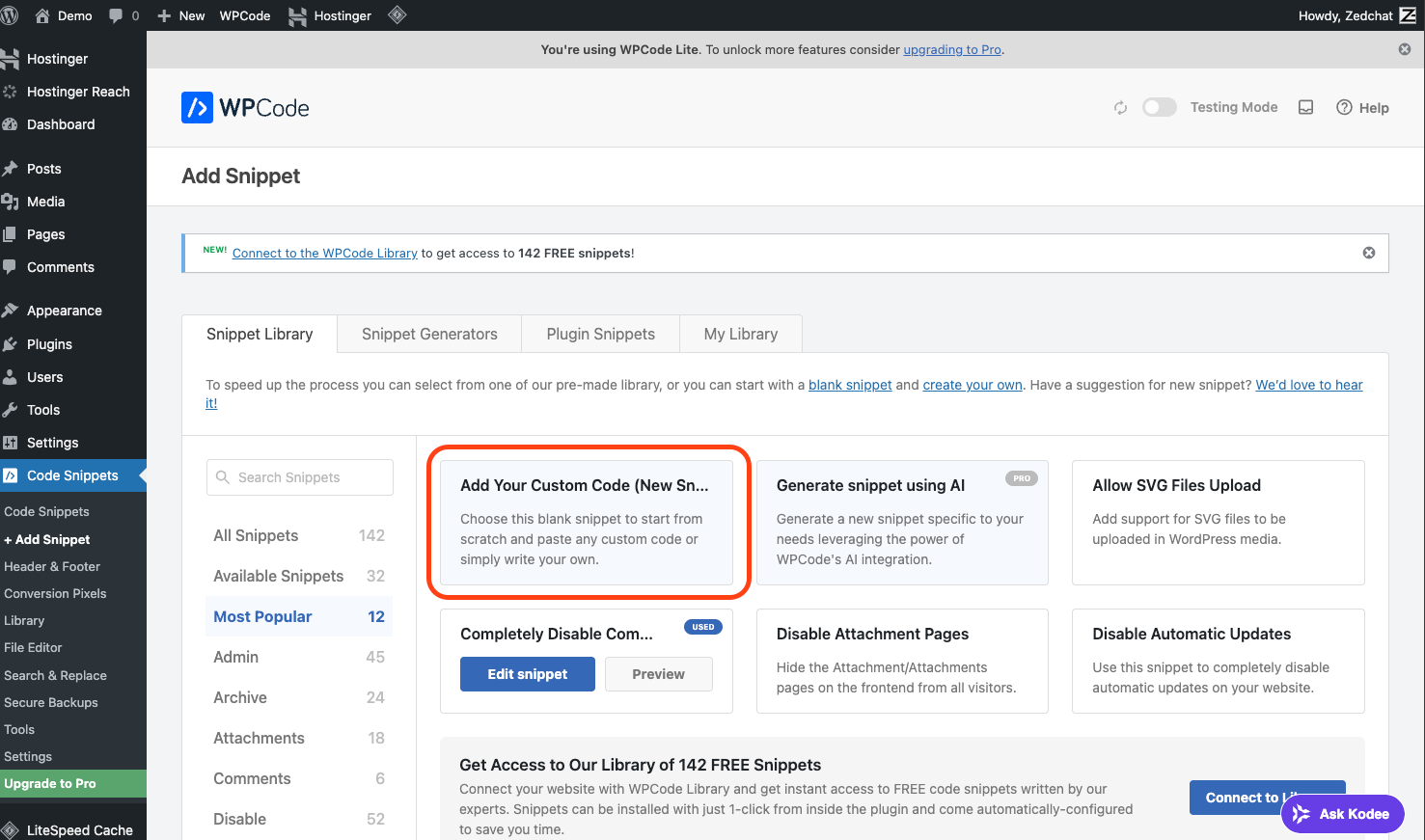This screenshot has width=1425, height=840.
Task: Click the refresh icon beside Testing Mode
Action: click(x=1120, y=108)
